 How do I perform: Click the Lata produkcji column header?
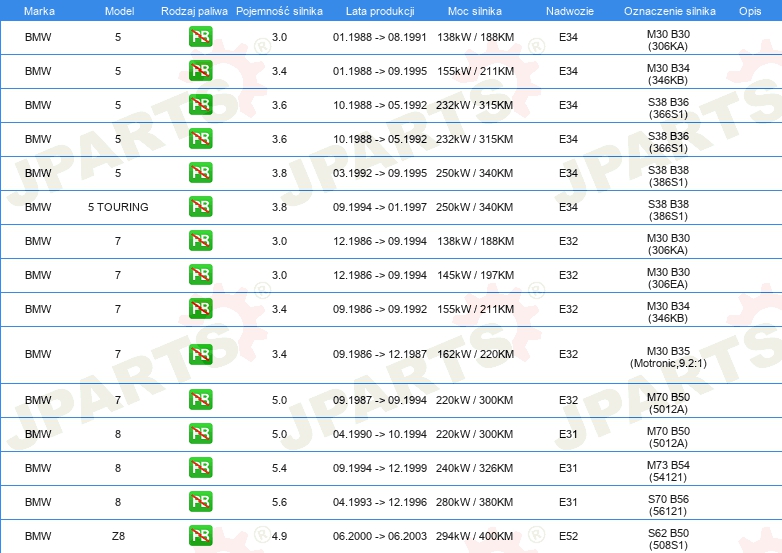tap(380, 11)
